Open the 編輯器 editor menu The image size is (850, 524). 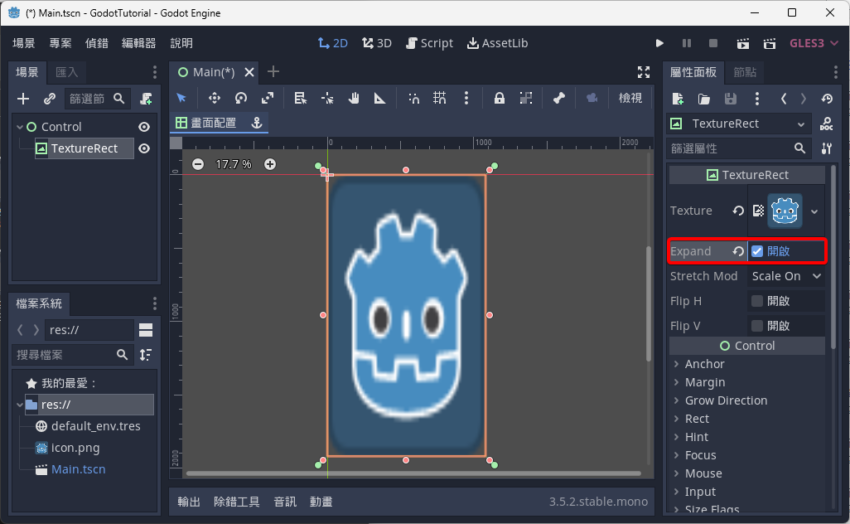point(139,43)
